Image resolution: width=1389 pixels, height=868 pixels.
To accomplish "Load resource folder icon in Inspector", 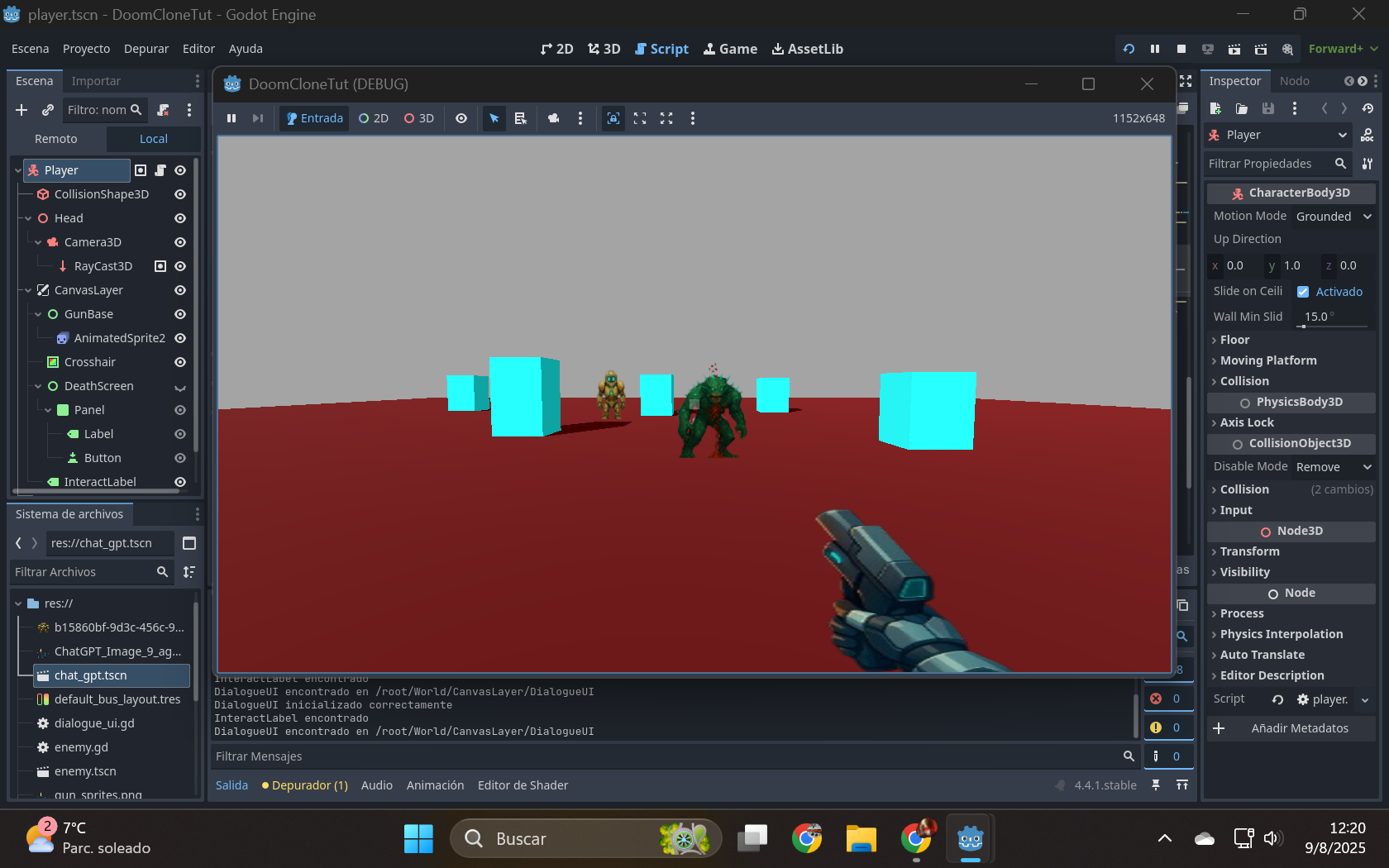I will [x=1242, y=108].
